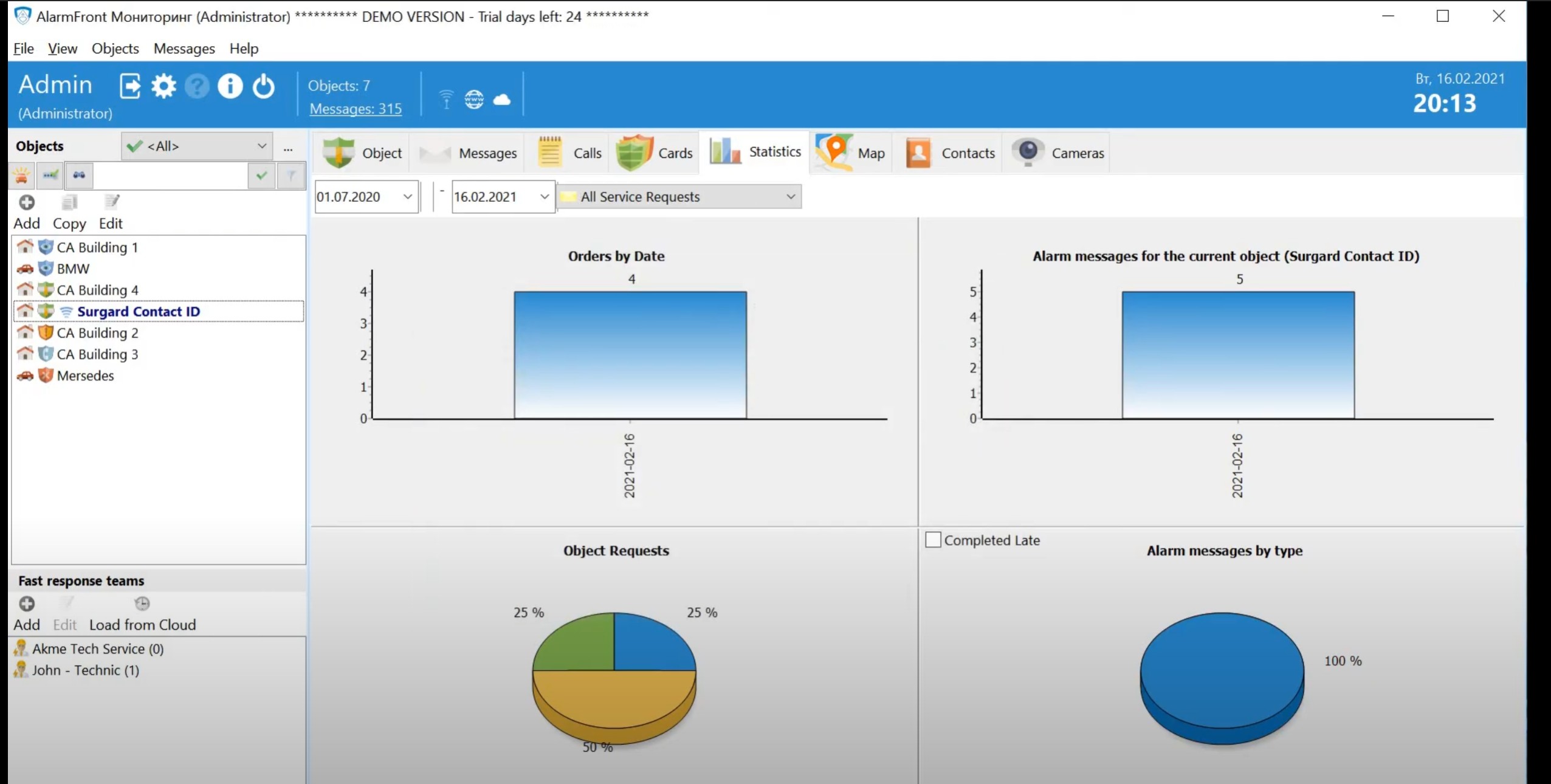Open the Calls tab
This screenshot has width=1551, height=784.
pos(569,153)
